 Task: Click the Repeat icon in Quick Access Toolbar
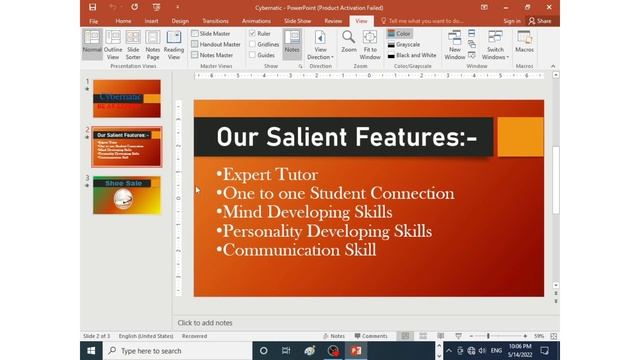134,7
